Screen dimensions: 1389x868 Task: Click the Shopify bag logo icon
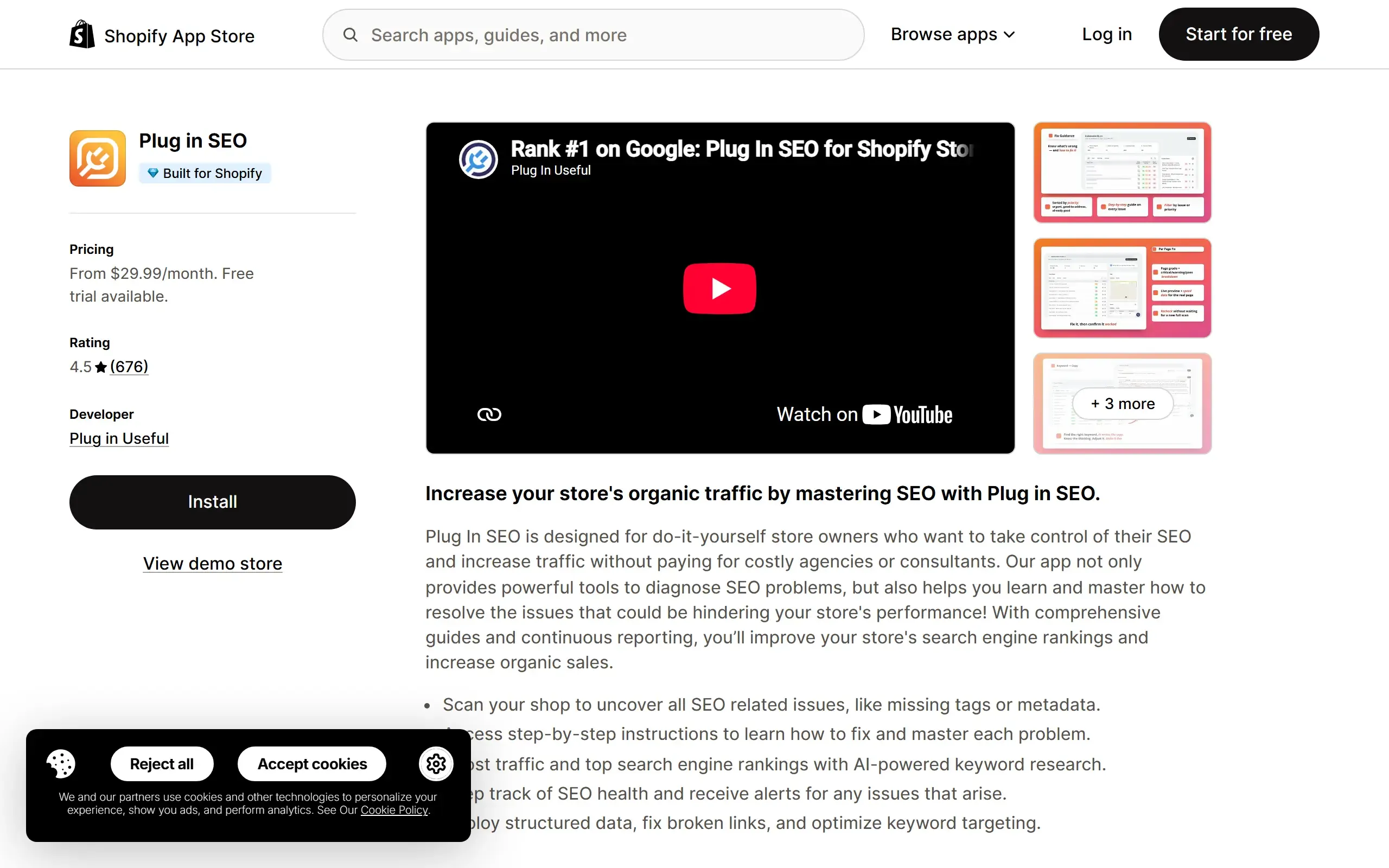point(82,34)
